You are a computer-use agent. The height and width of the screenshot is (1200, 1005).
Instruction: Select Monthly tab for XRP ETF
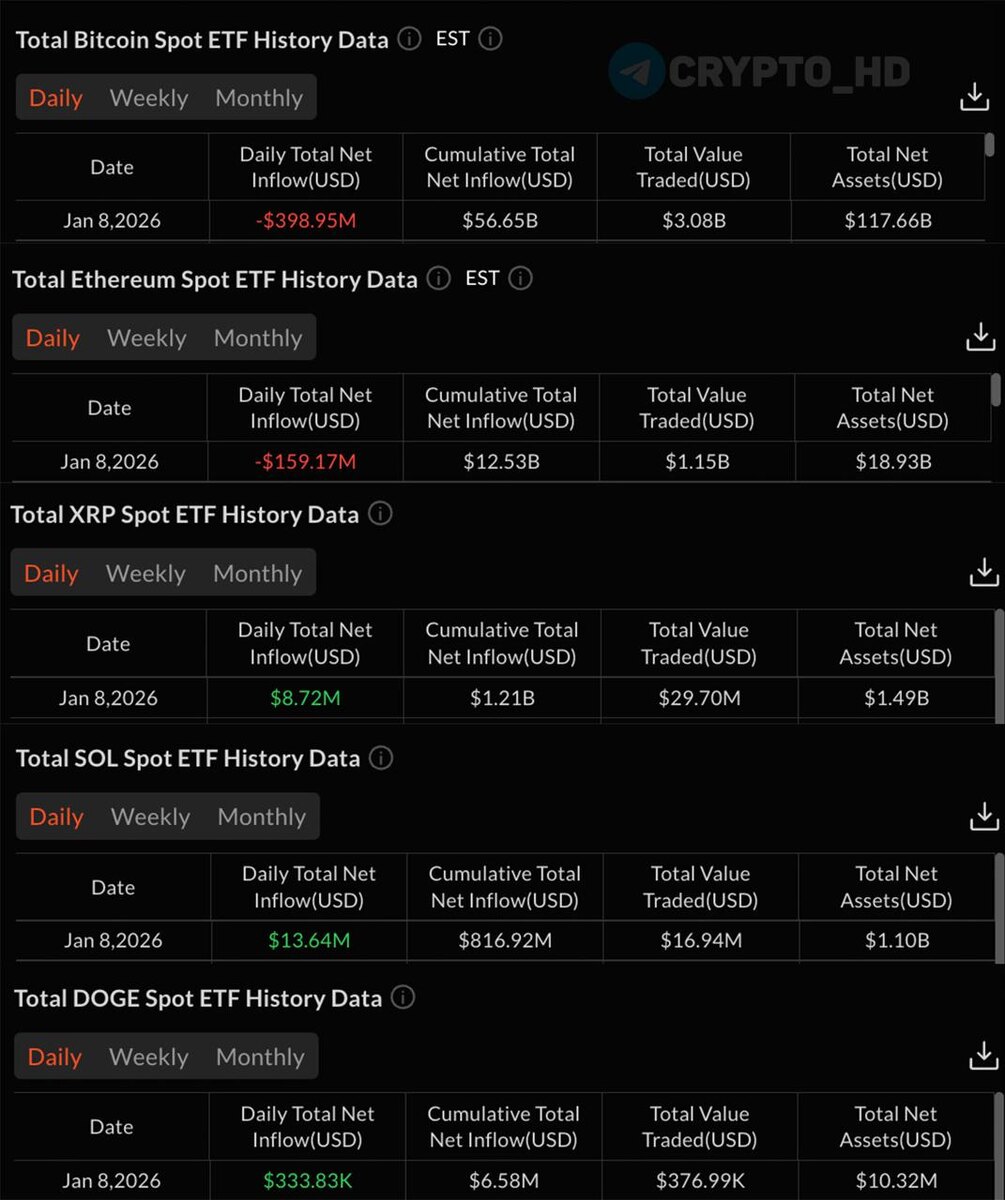click(257, 574)
